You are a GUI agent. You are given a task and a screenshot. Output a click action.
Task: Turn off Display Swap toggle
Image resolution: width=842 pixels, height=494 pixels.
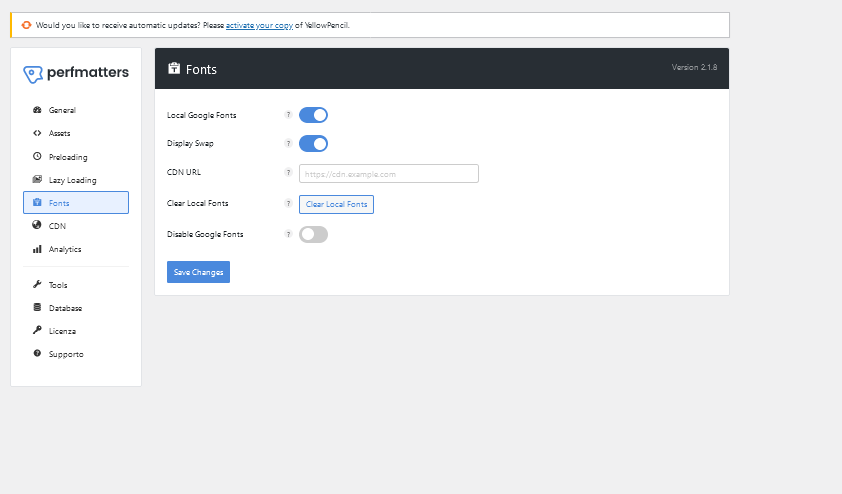[x=314, y=143]
